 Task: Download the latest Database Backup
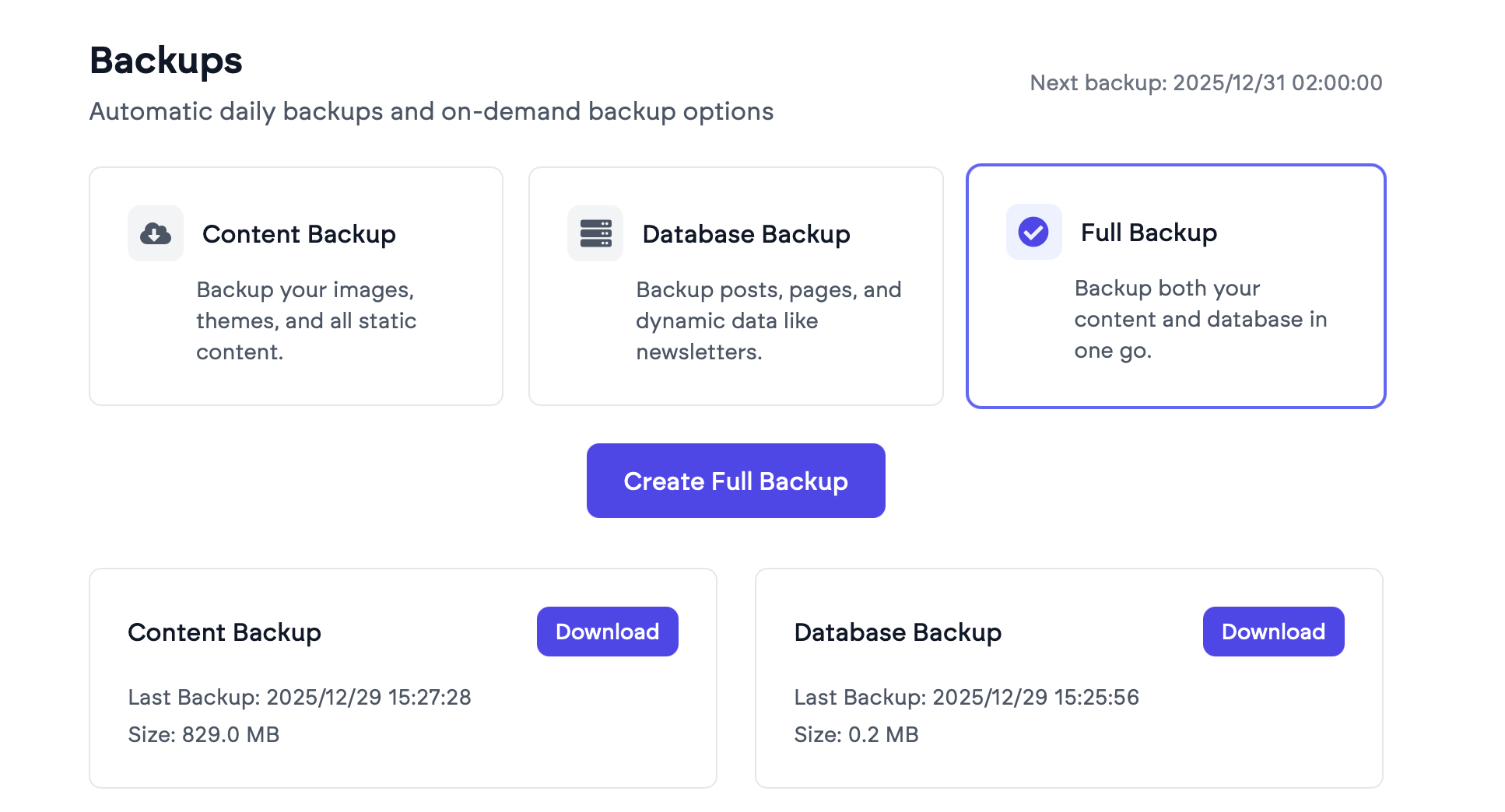pyautogui.click(x=1273, y=632)
